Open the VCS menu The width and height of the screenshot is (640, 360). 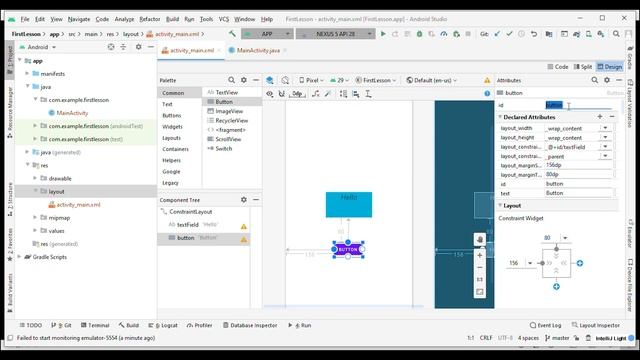pyautogui.click(x=224, y=19)
